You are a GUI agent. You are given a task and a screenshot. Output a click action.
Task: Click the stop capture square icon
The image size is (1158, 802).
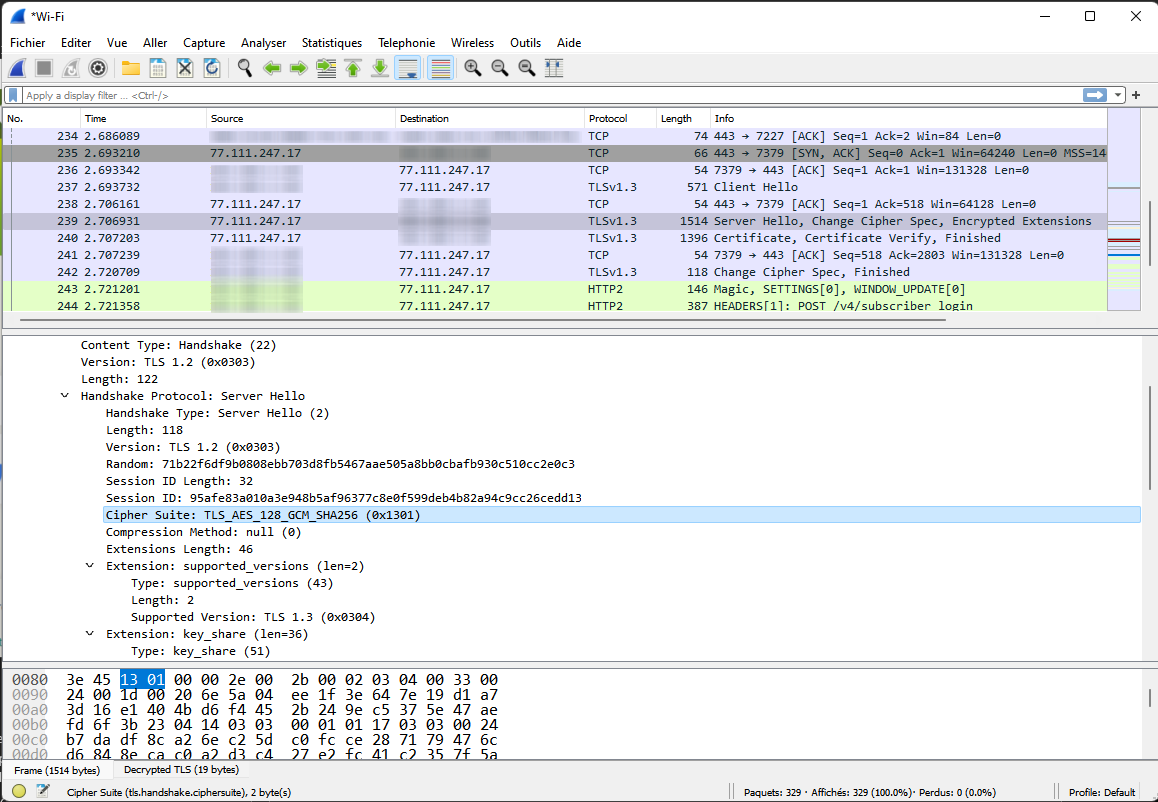click(44, 69)
